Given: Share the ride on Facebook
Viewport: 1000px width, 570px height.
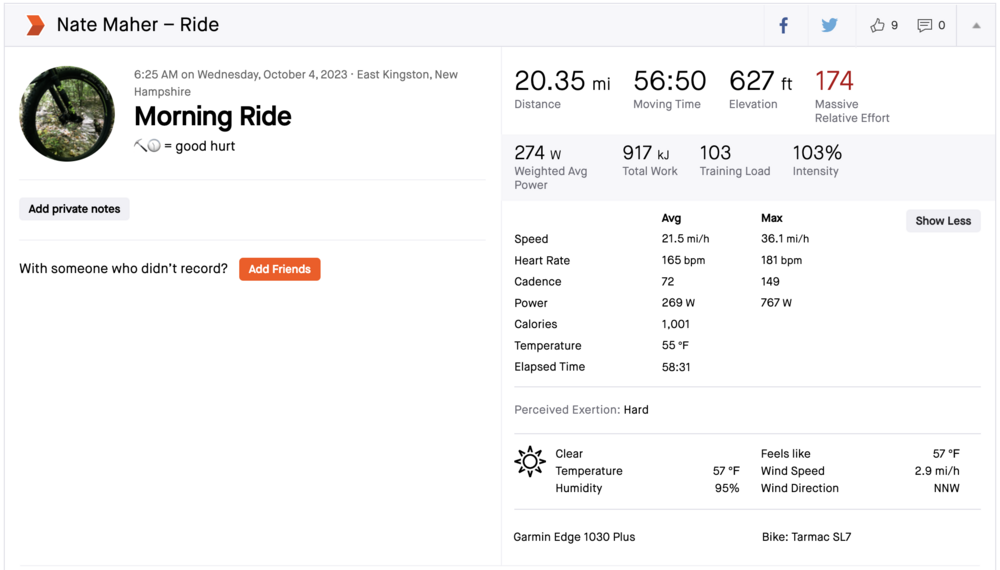Looking at the screenshot, I should [784, 26].
